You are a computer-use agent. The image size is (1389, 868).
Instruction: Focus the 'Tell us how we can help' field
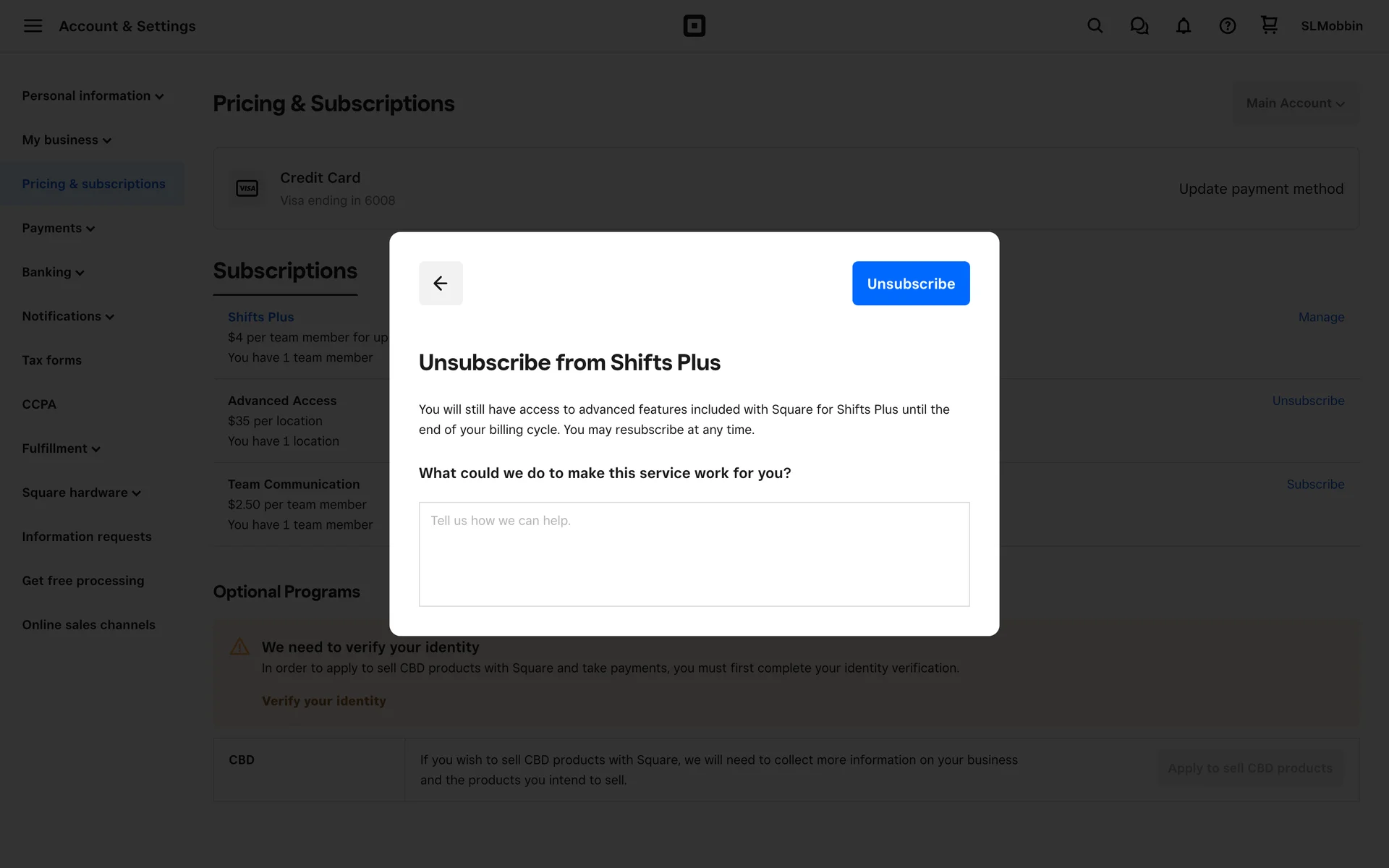(x=694, y=554)
